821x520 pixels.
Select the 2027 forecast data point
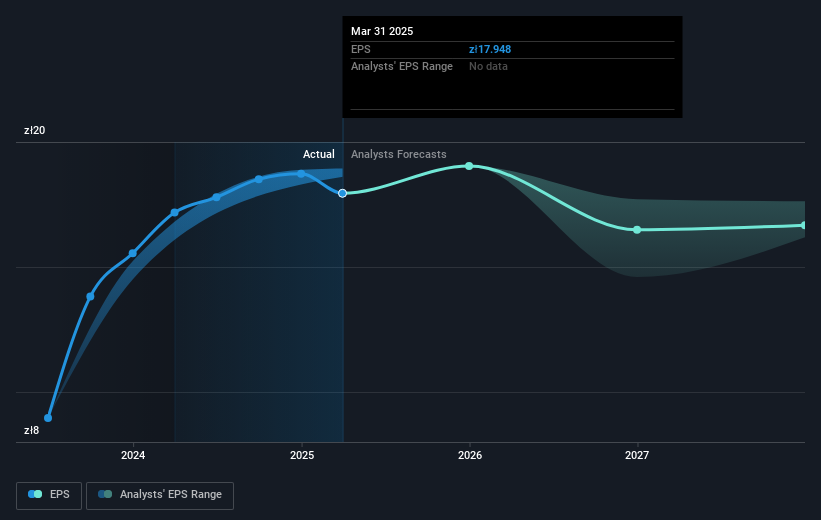pyautogui.click(x=637, y=230)
